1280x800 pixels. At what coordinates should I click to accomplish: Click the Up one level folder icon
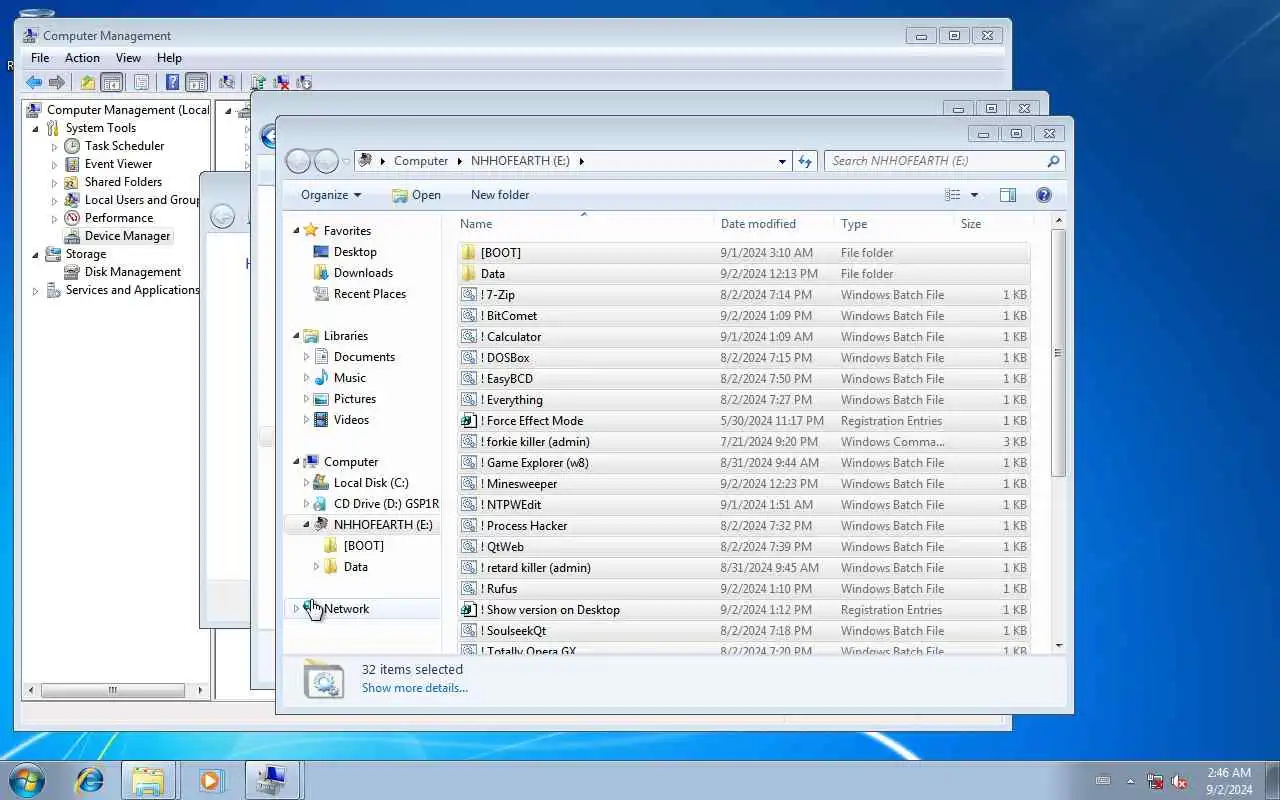(88, 83)
